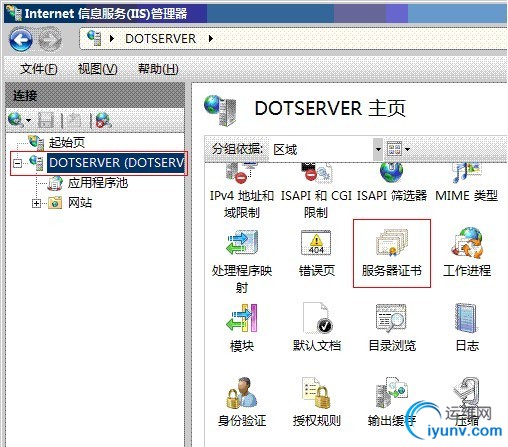Click the server icon in address bar
The width and height of the screenshot is (508, 447).
94,38
